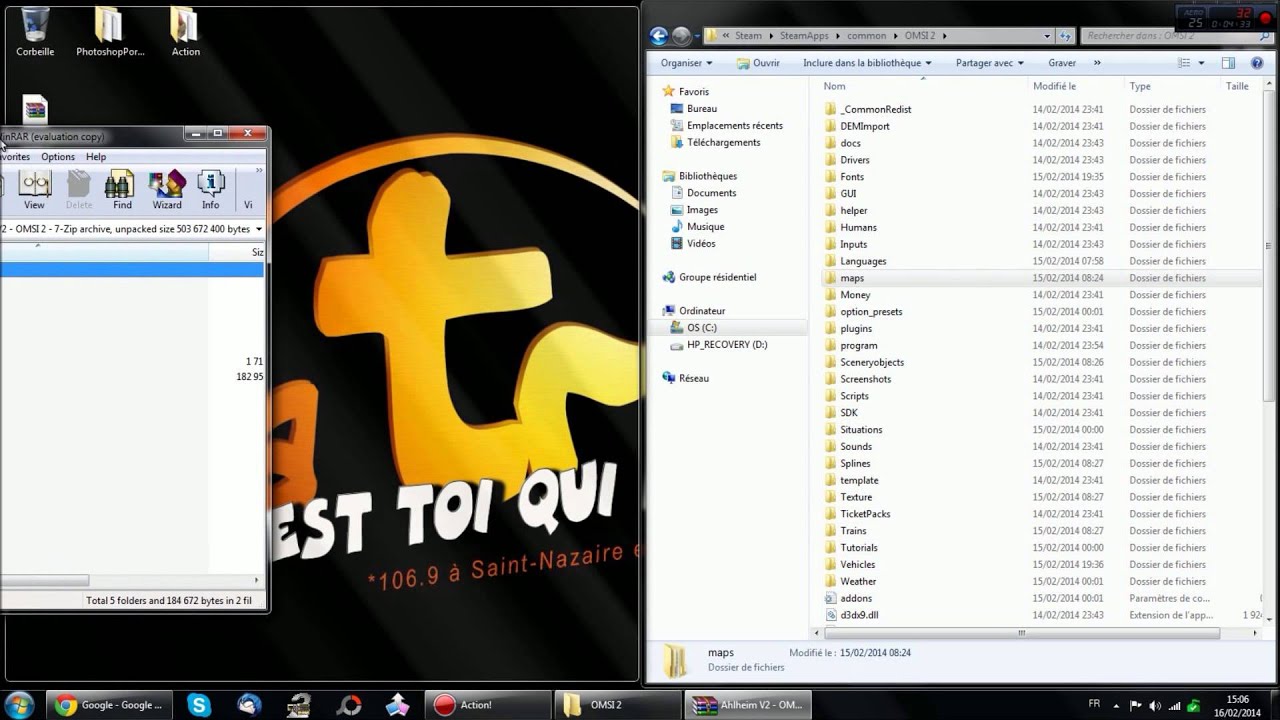Screen dimensions: 1280x720
Task: Click the Explorer Back arrow button
Action: [x=658, y=36]
